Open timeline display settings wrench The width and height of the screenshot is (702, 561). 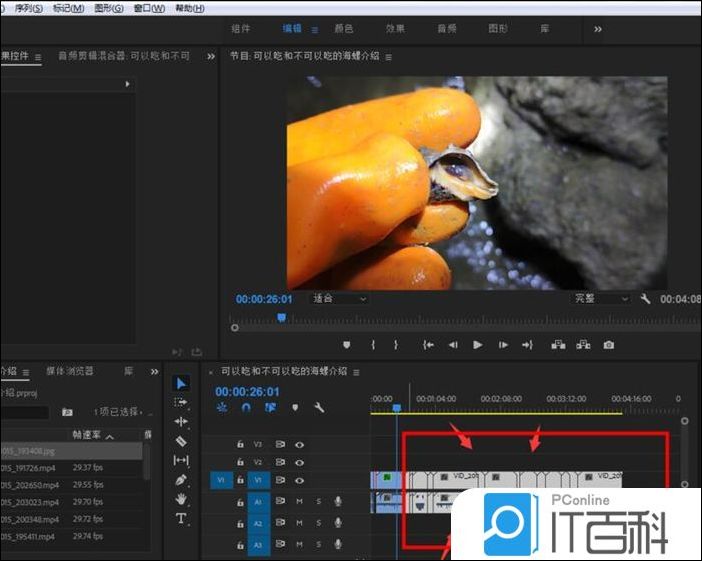point(319,408)
